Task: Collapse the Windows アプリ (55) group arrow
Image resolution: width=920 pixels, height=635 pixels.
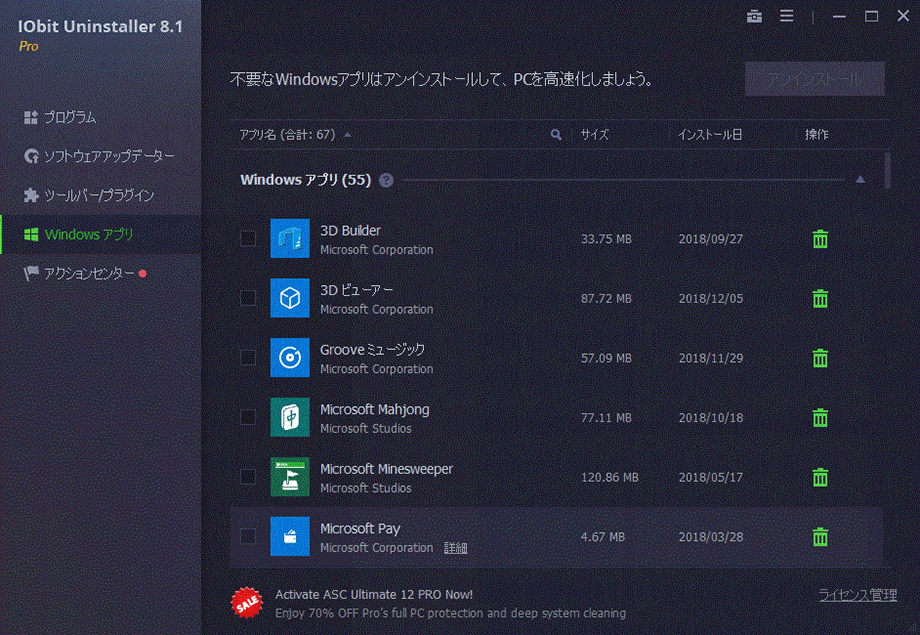Action: 860,180
